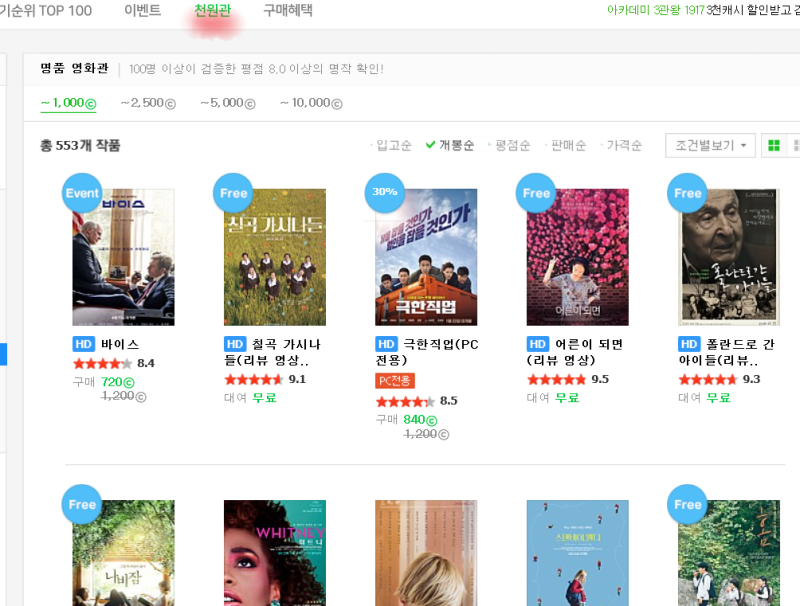
Task: Open the 스탠바이 웬디 blue poster
Action: [578, 553]
